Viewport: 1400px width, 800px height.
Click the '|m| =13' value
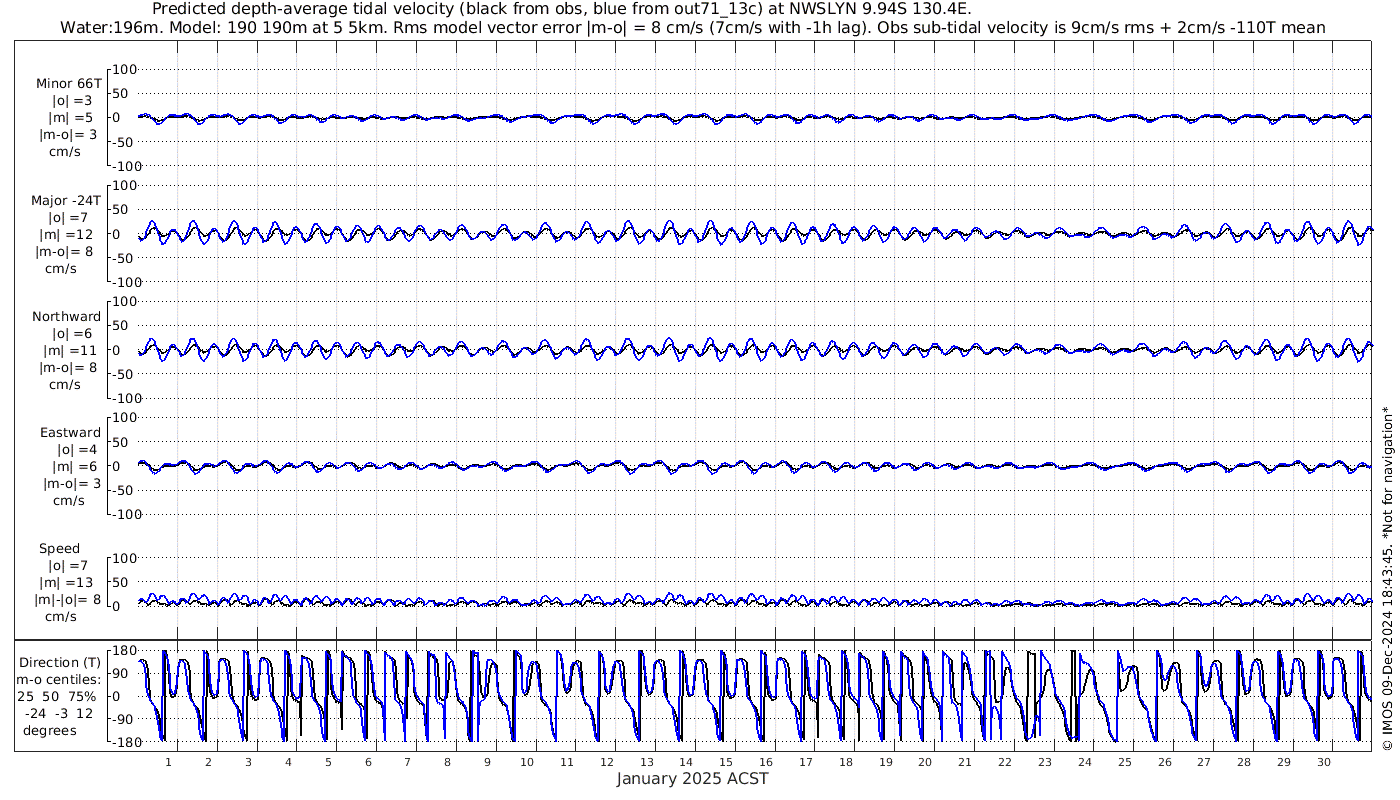67,583
